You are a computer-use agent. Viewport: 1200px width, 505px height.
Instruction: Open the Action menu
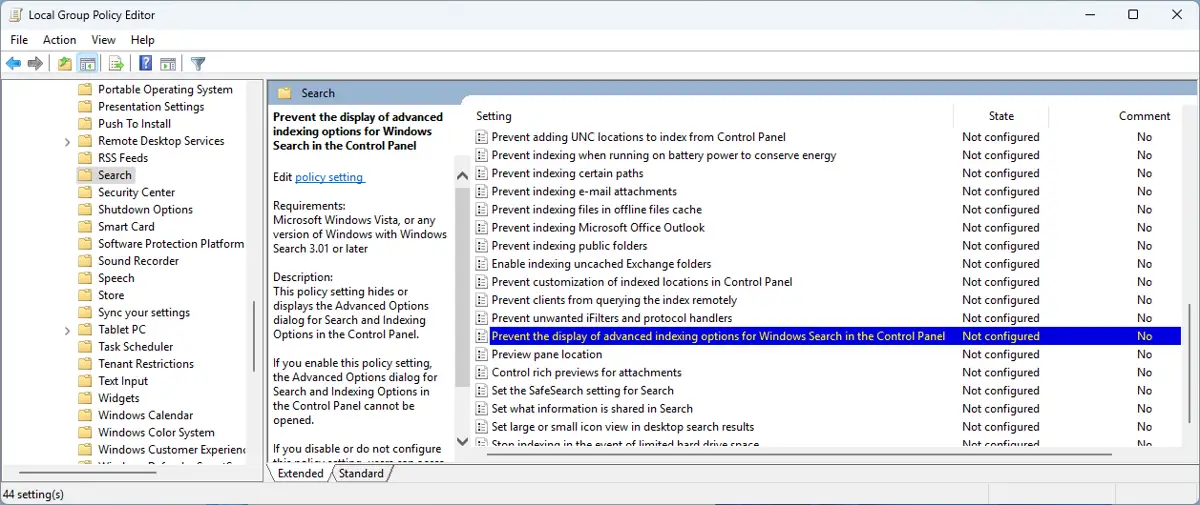pyautogui.click(x=59, y=40)
